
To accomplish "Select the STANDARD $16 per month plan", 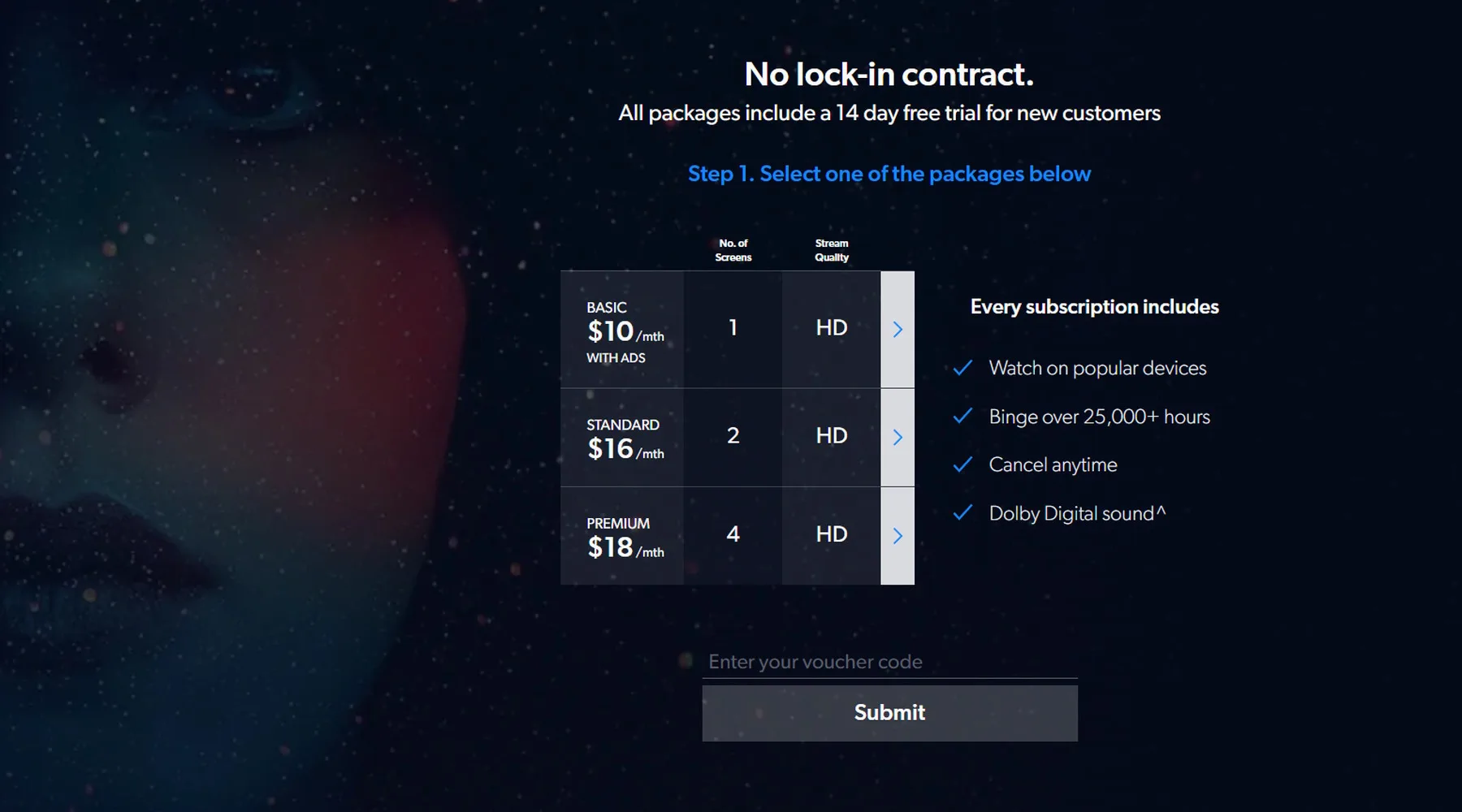I will click(622, 437).
